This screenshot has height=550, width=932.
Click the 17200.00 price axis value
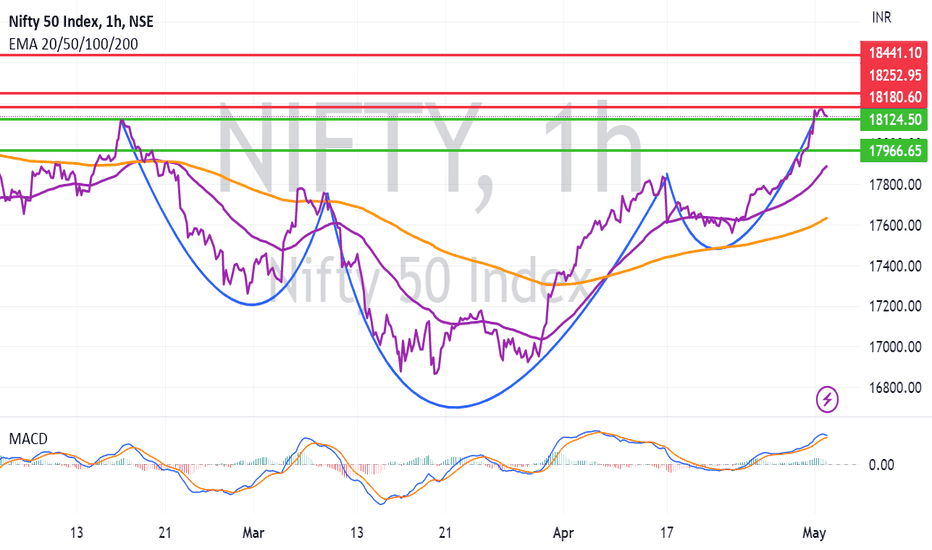895,306
